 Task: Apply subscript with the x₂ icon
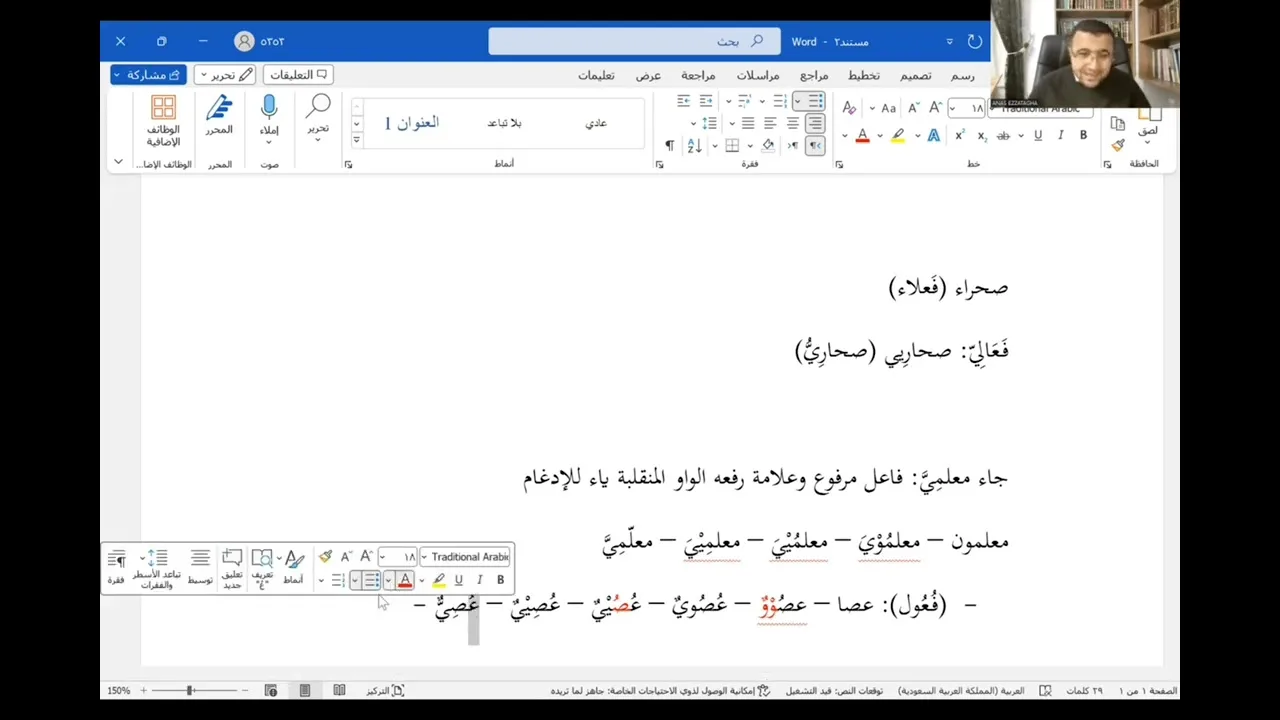click(x=982, y=135)
